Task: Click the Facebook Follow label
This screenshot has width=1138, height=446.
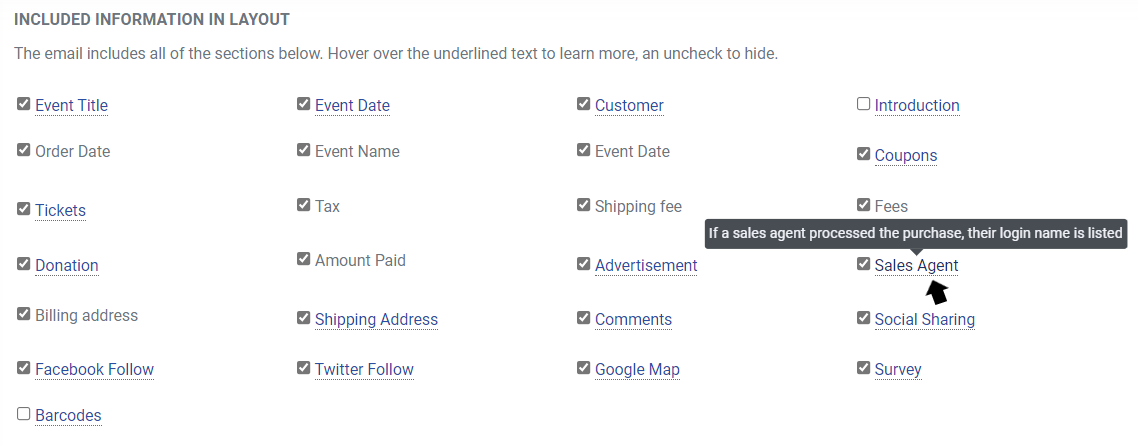Action: point(94,369)
